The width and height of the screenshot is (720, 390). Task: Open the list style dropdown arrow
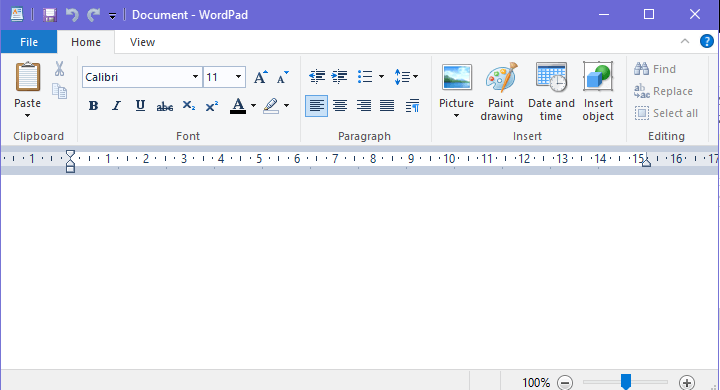click(381, 76)
